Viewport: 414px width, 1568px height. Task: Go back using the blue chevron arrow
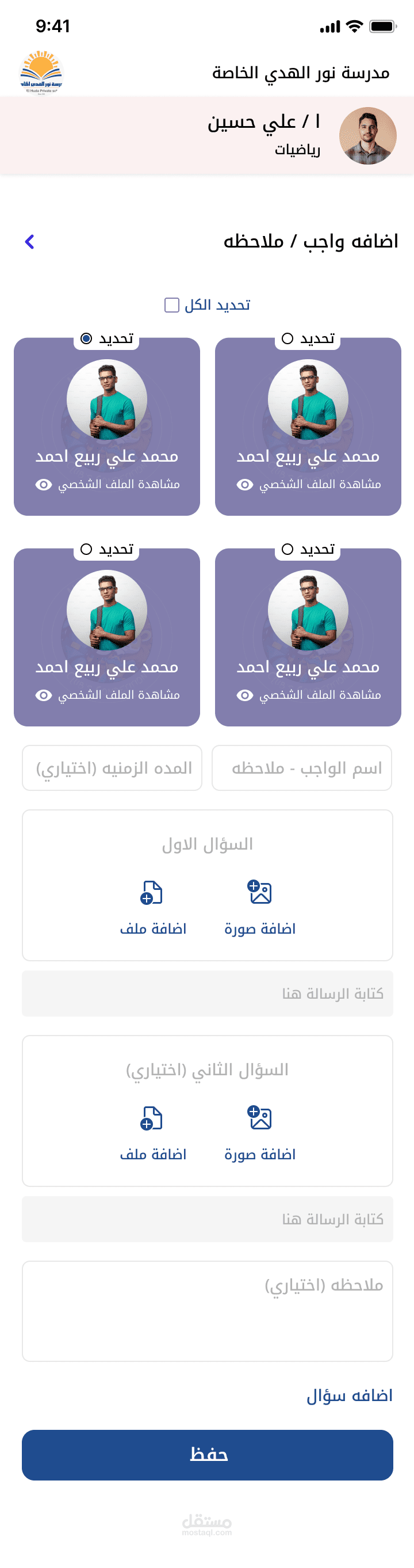(29, 242)
